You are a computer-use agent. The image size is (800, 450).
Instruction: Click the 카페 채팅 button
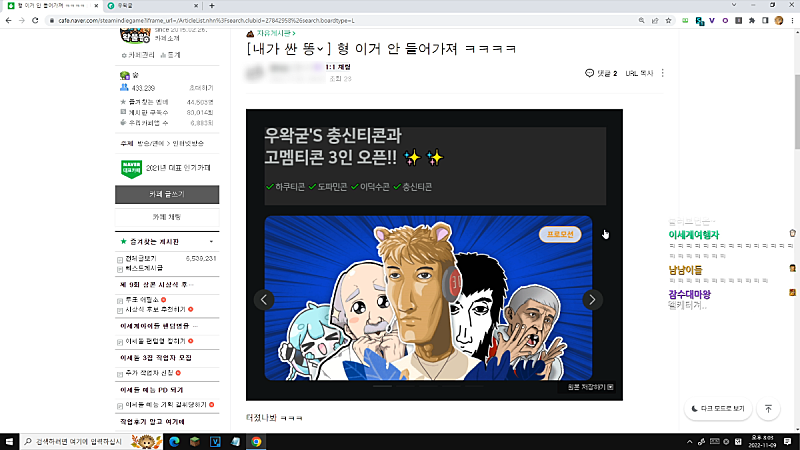coord(167,217)
